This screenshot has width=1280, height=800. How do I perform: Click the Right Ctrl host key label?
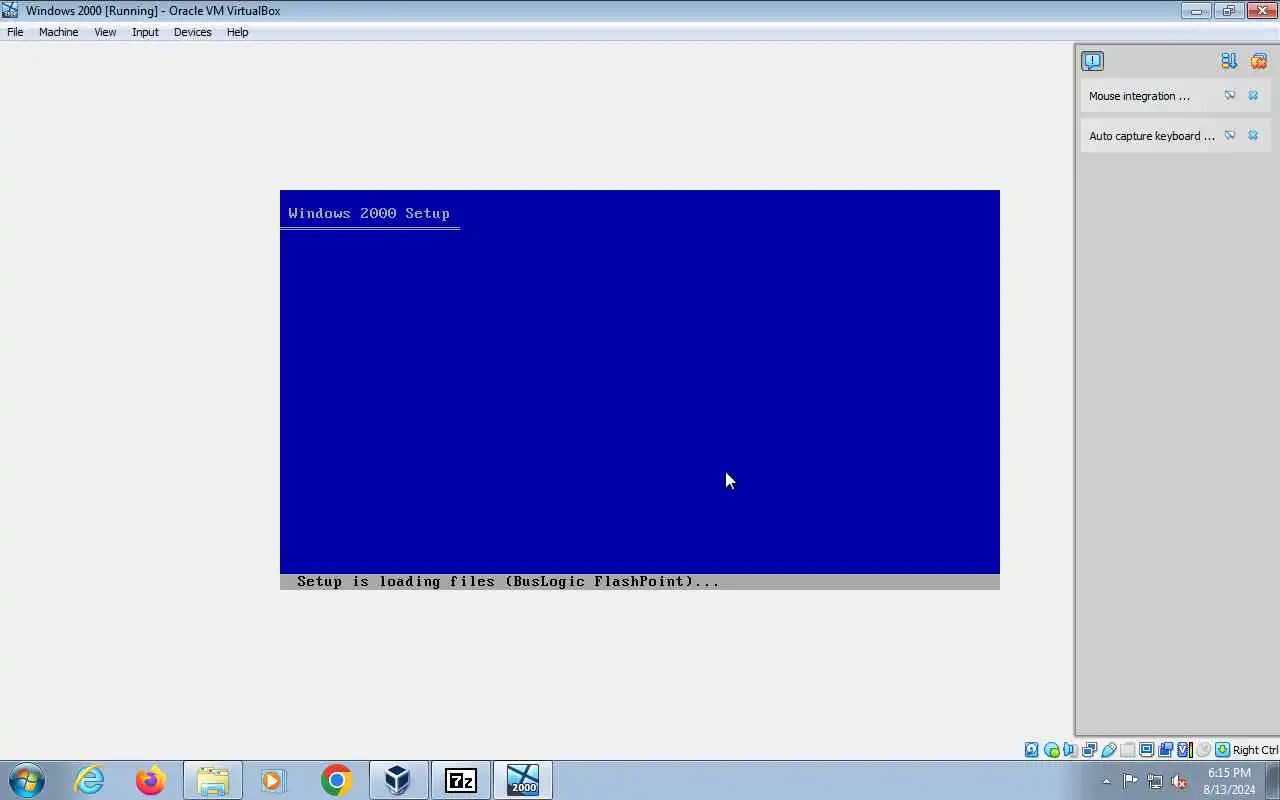1255,750
